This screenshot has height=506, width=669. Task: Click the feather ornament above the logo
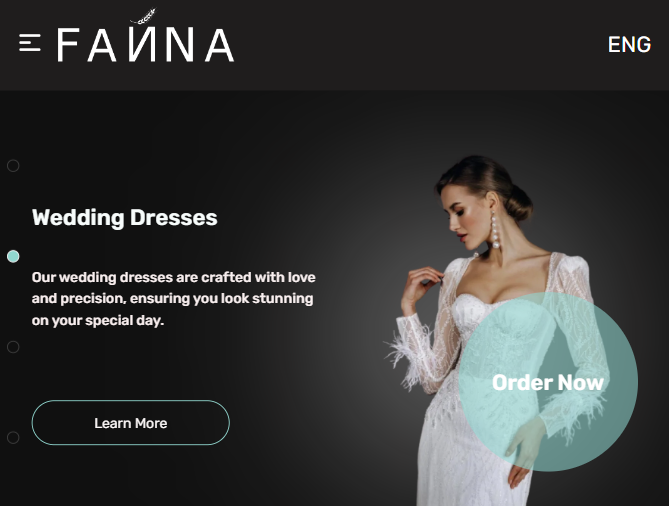click(143, 17)
